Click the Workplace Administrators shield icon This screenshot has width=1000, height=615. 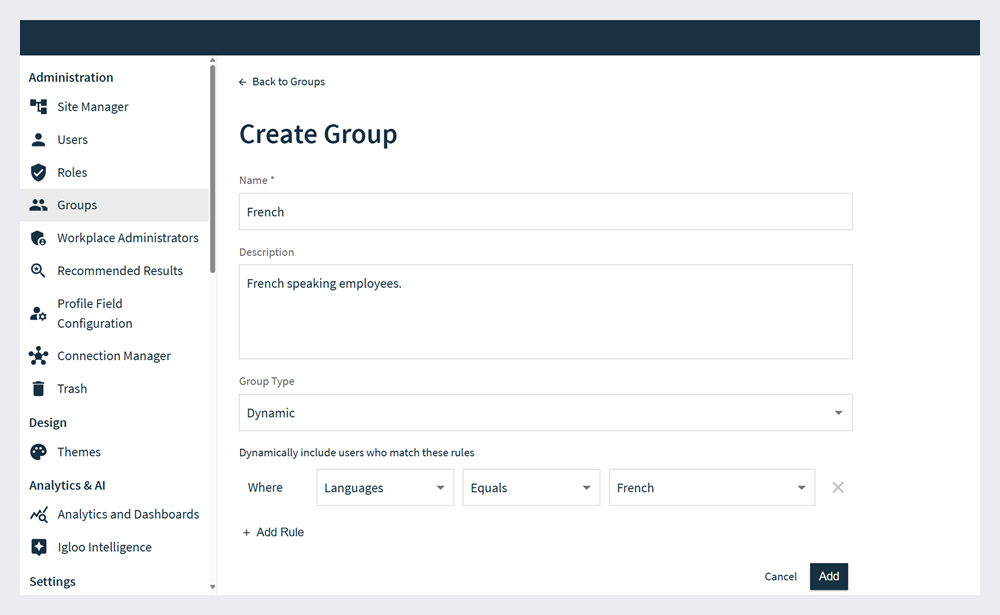(38, 238)
